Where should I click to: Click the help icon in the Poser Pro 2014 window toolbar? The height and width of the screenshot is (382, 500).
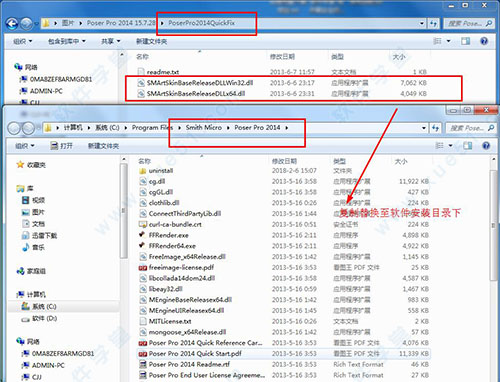pyautogui.click(x=486, y=146)
